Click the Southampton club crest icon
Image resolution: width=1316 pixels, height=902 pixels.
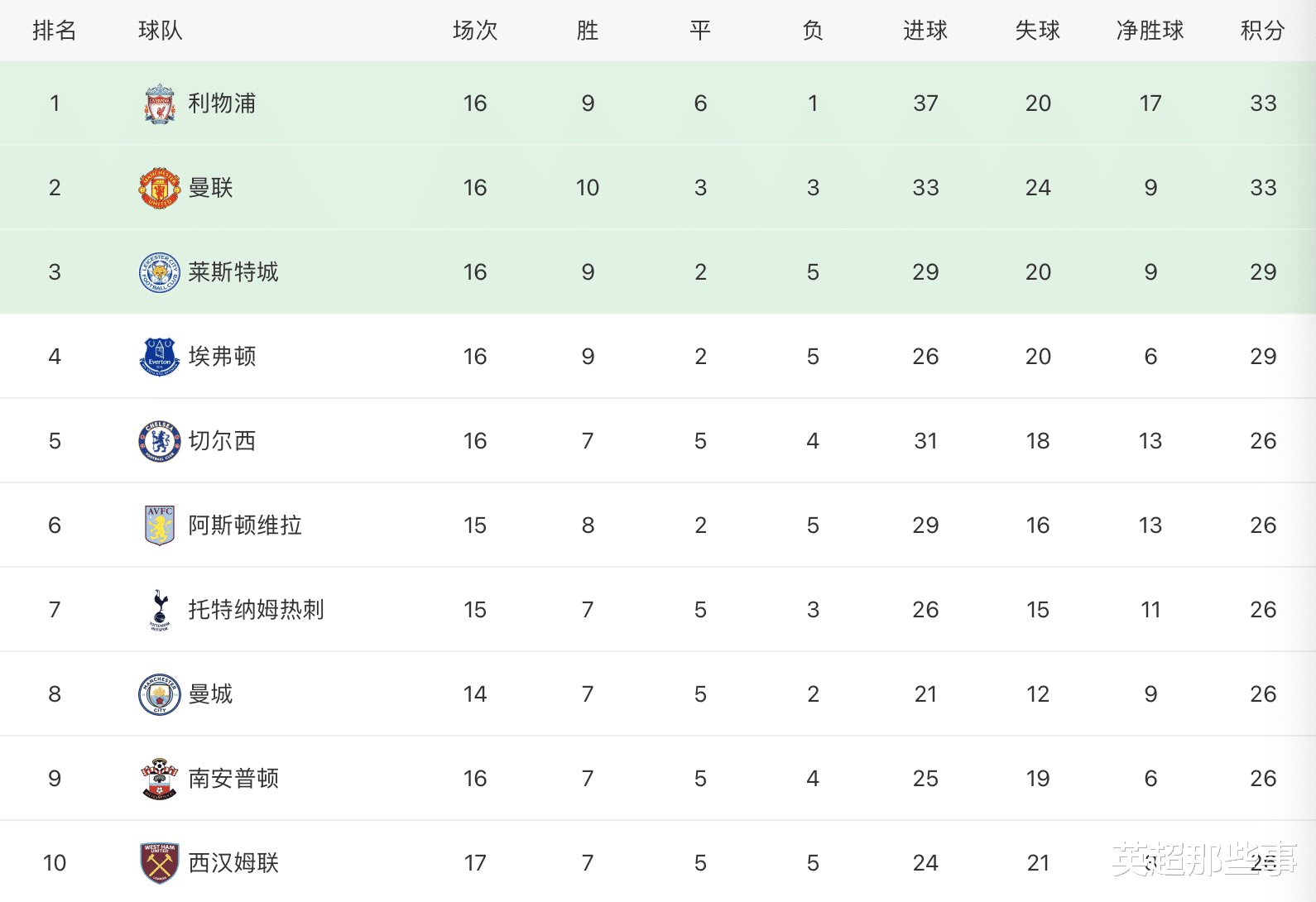(160, 779)
